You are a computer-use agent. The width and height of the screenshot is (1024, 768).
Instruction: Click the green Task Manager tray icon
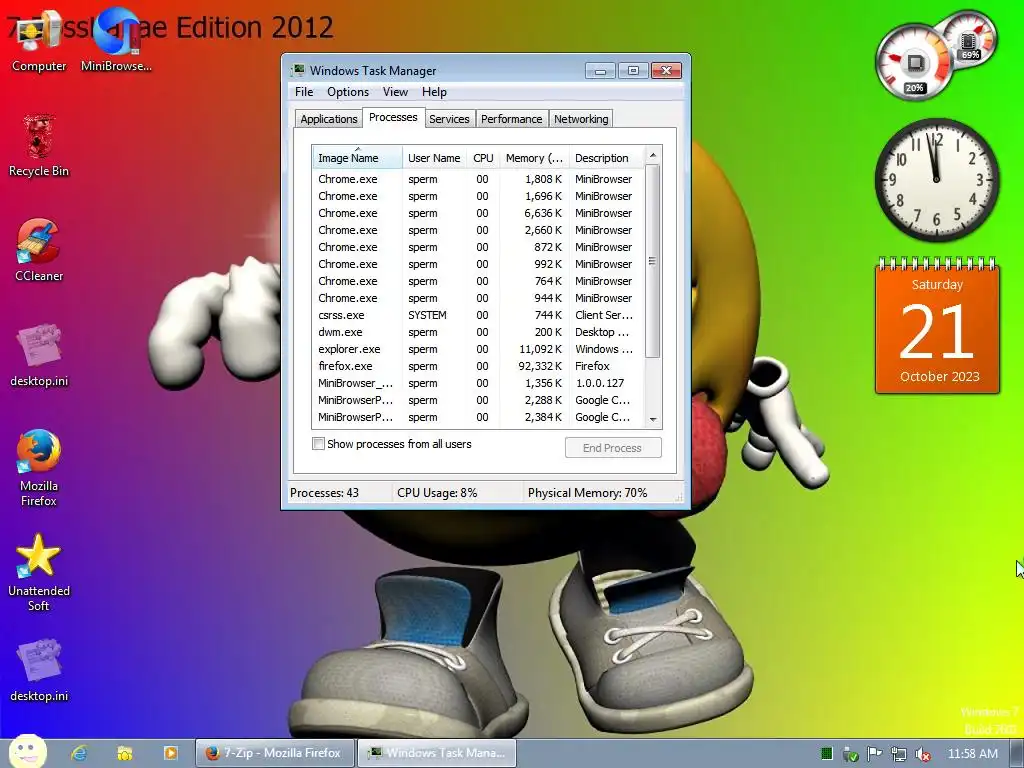pos(827,754)
